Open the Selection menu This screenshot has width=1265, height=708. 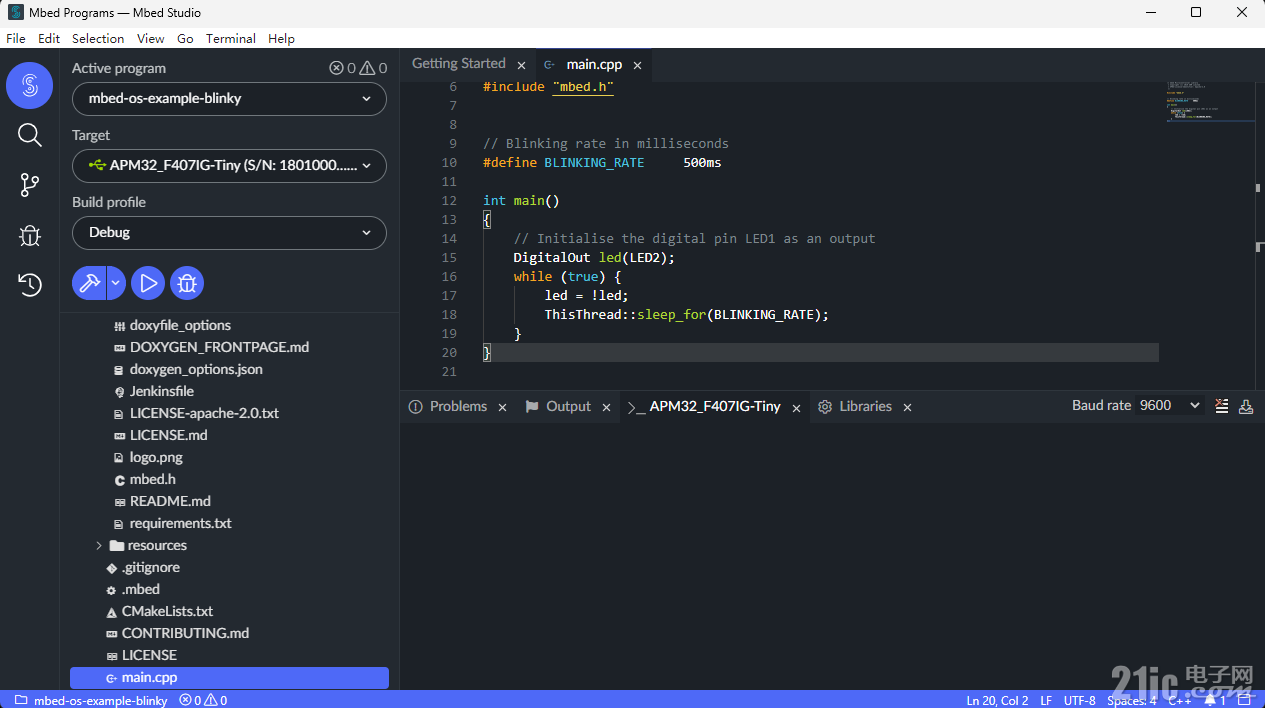point(98,38)
